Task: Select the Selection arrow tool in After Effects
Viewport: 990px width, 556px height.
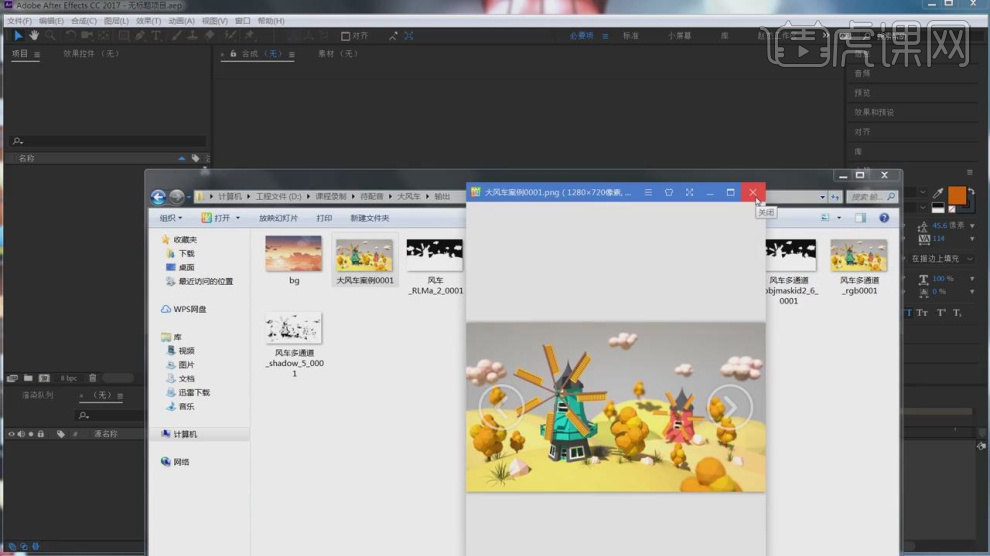Action: point(18,36)
